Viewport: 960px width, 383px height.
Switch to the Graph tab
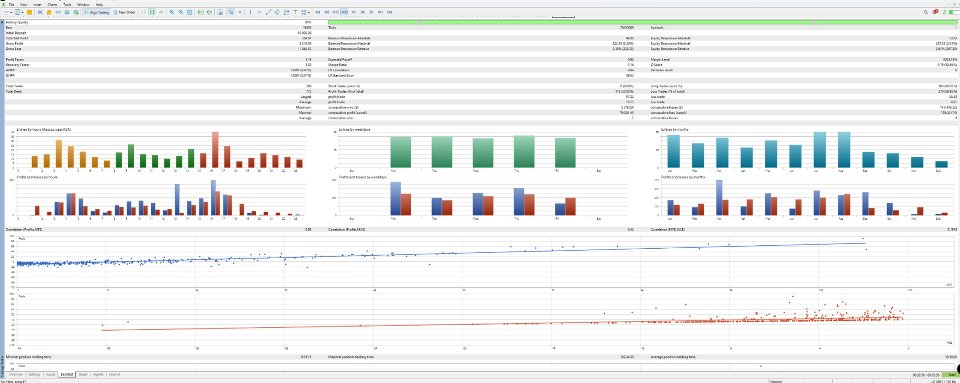pos(83,374)
